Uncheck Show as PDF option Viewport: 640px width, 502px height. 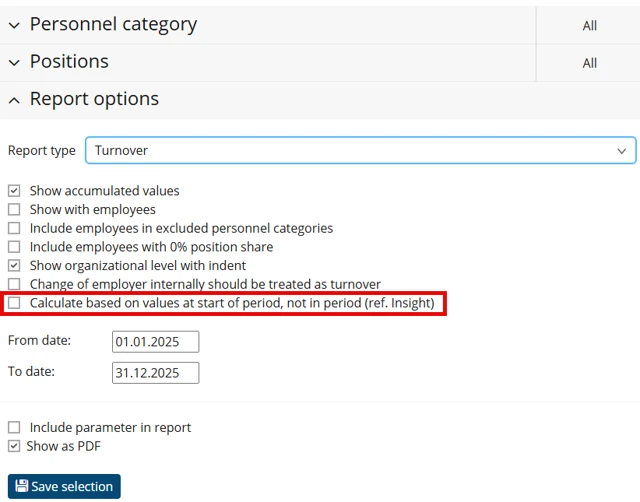[14, 447]
